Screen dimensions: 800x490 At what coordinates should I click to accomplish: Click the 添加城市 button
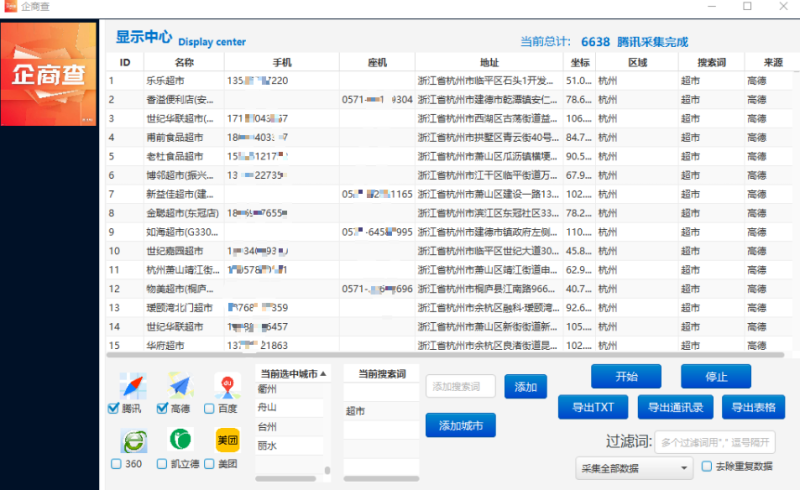pyautogui.click(x=461, y=425)
